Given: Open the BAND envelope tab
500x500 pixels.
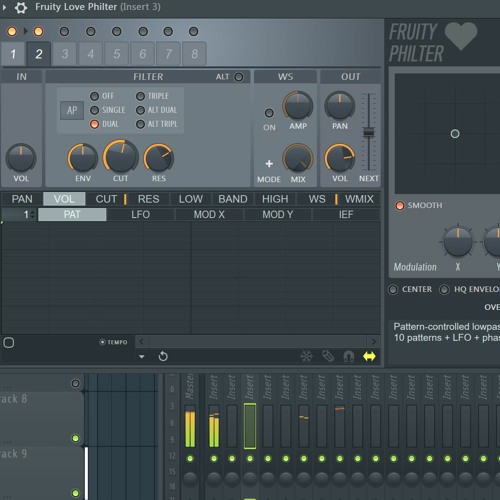Looking at the screenshot, I should [x=233, y=199].
